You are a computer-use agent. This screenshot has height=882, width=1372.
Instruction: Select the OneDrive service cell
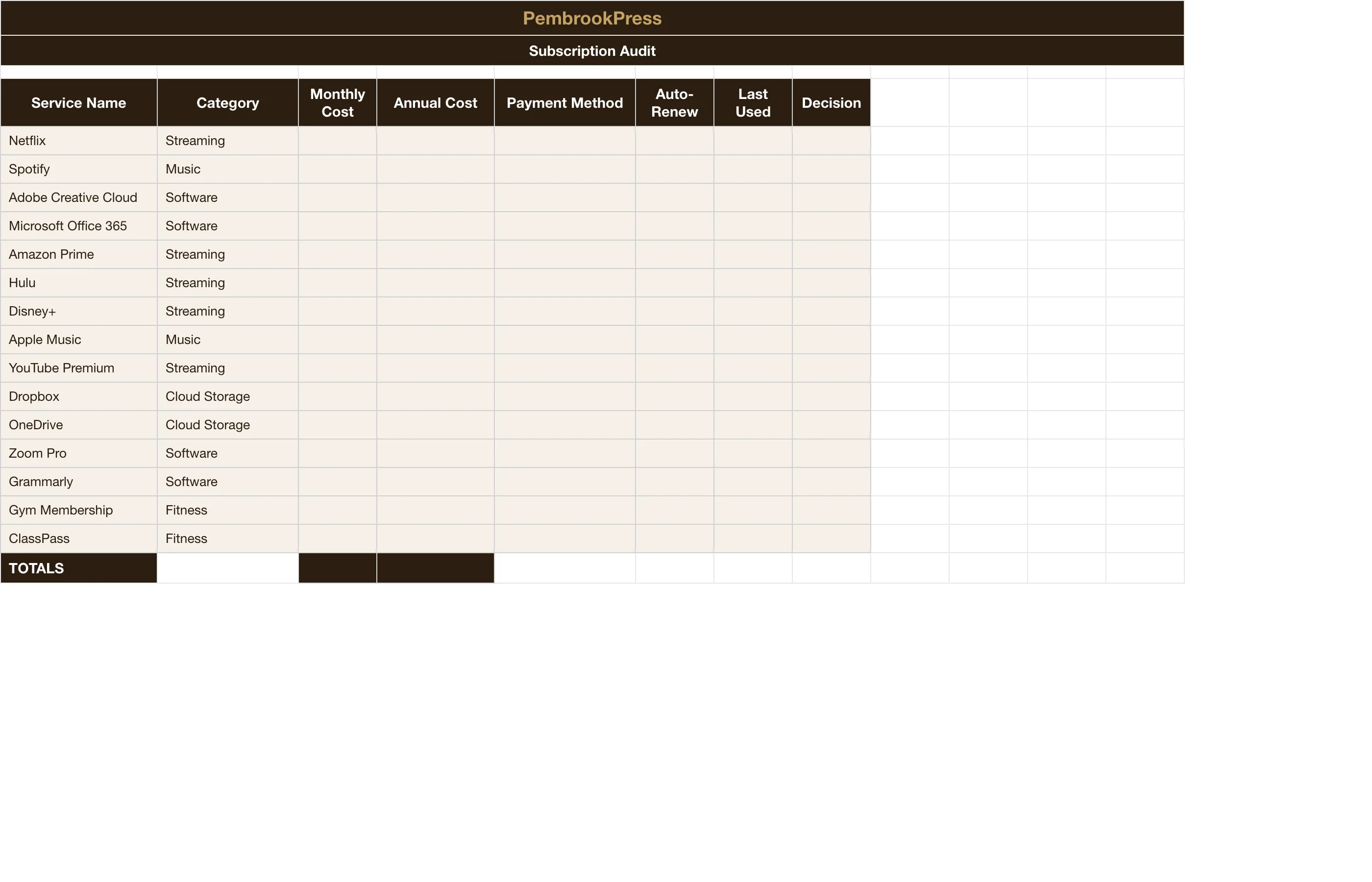(79, 425)
